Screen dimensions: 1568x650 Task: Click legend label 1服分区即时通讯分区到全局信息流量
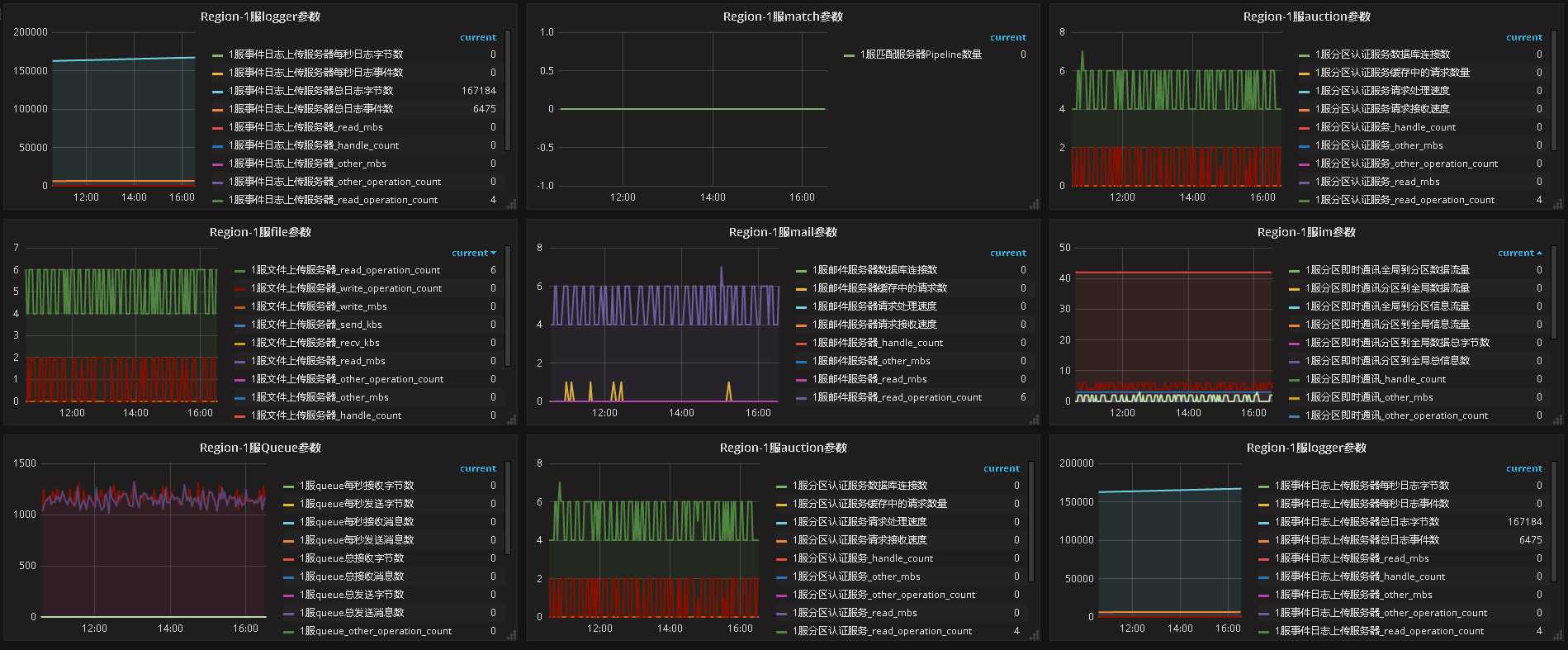coord(1387,325)
